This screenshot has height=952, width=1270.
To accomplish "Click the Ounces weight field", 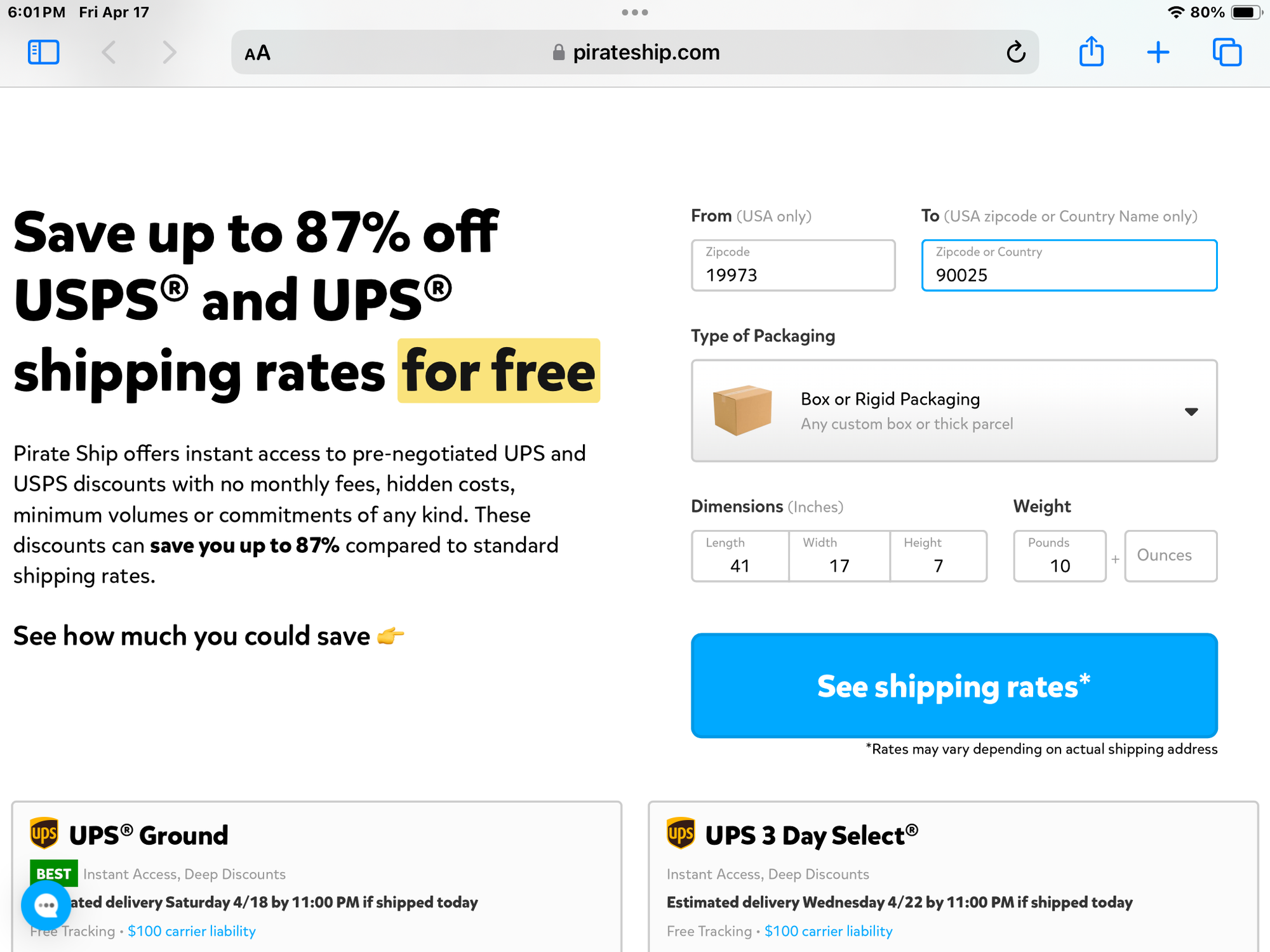I will [x=1170, y=556].
